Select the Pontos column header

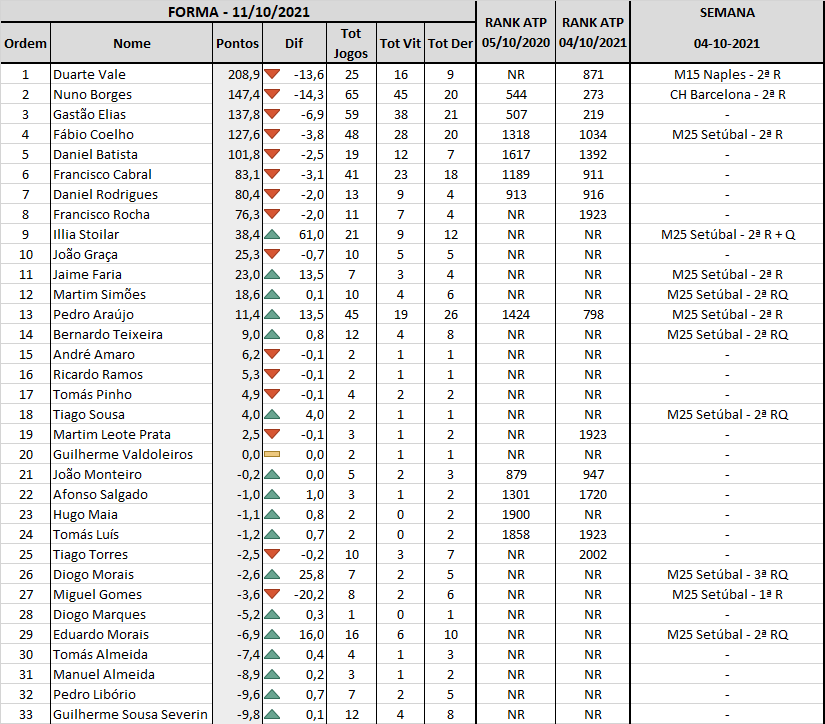[237, 43]
